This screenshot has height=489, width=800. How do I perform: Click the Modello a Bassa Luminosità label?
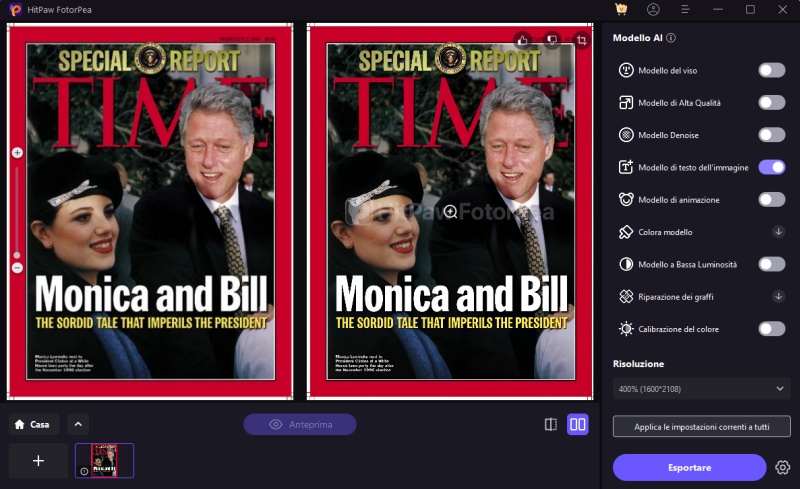pos(687,264)
